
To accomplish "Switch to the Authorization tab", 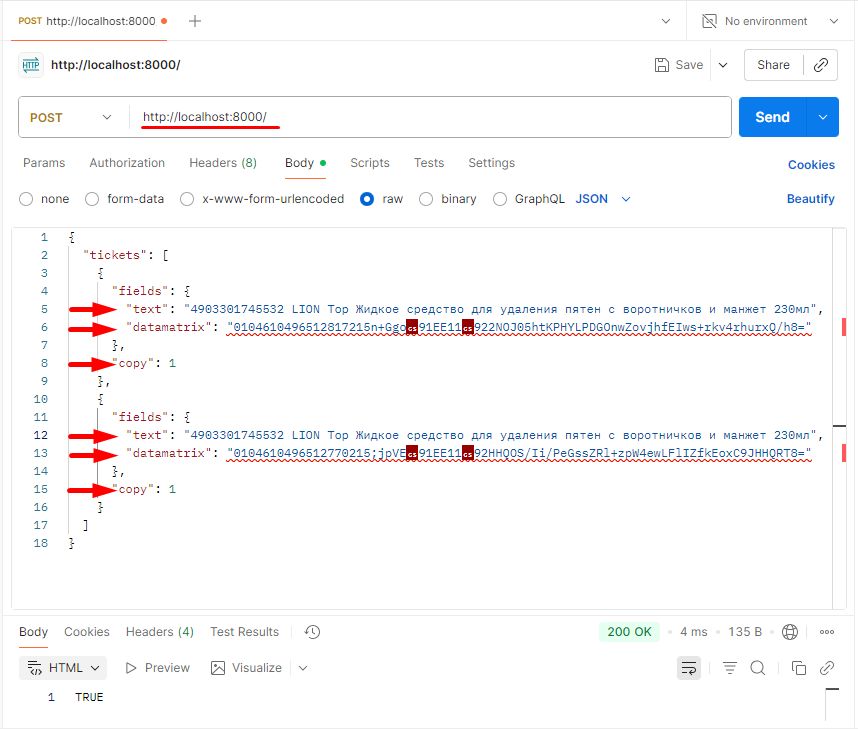I will click(x=127, y=163).
